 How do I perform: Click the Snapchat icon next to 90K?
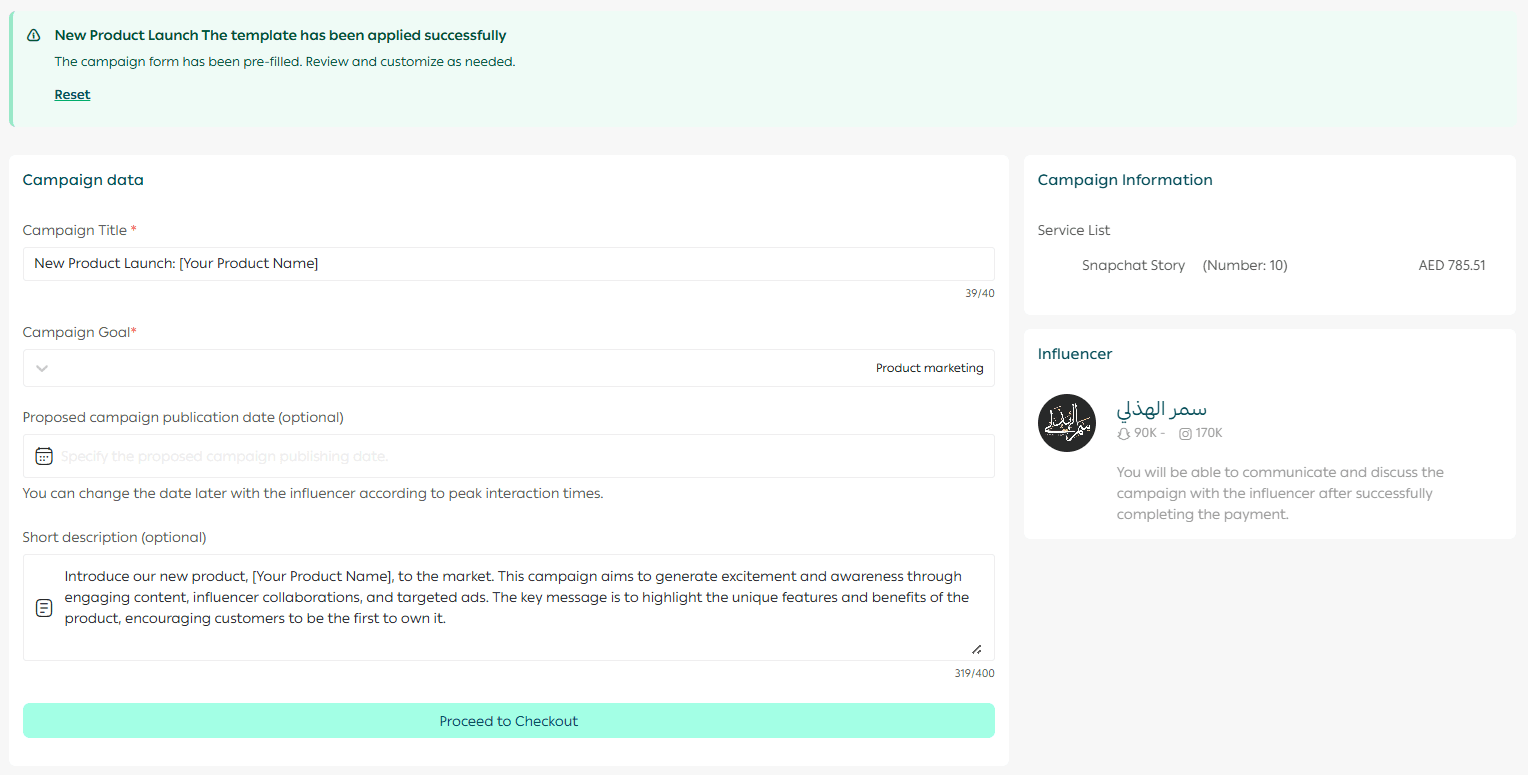pyautogui.click(x=1124, y=434)
